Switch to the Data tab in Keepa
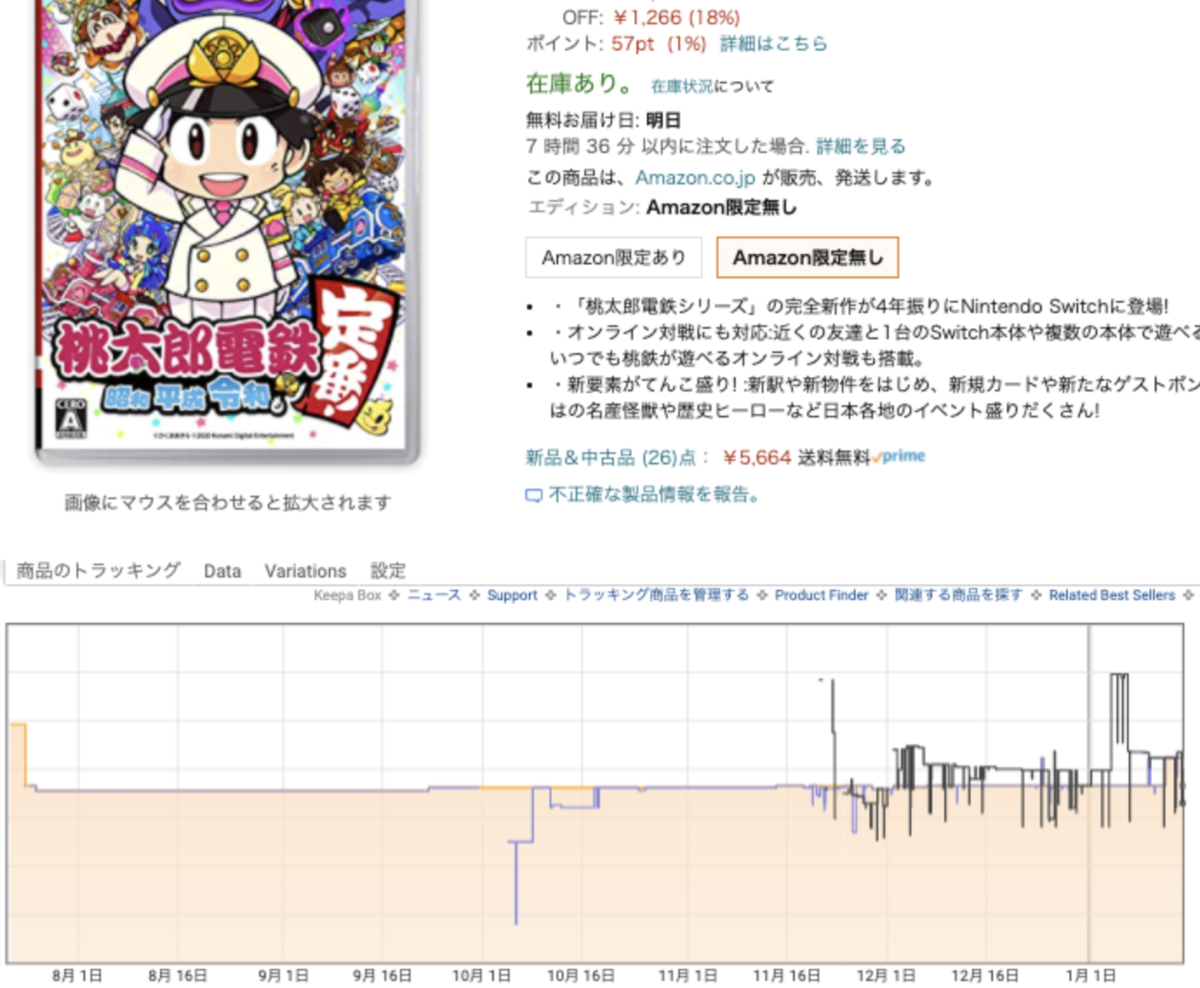The width and height of the screenshot is (1200, 988). click(x=221, y=570)
